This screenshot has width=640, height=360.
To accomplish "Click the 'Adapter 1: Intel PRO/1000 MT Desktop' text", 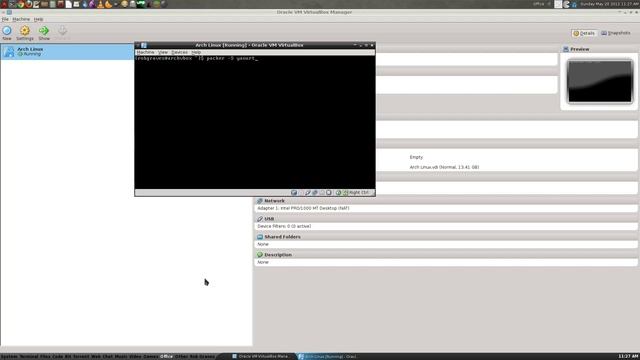I will click(x=303, y=208).
